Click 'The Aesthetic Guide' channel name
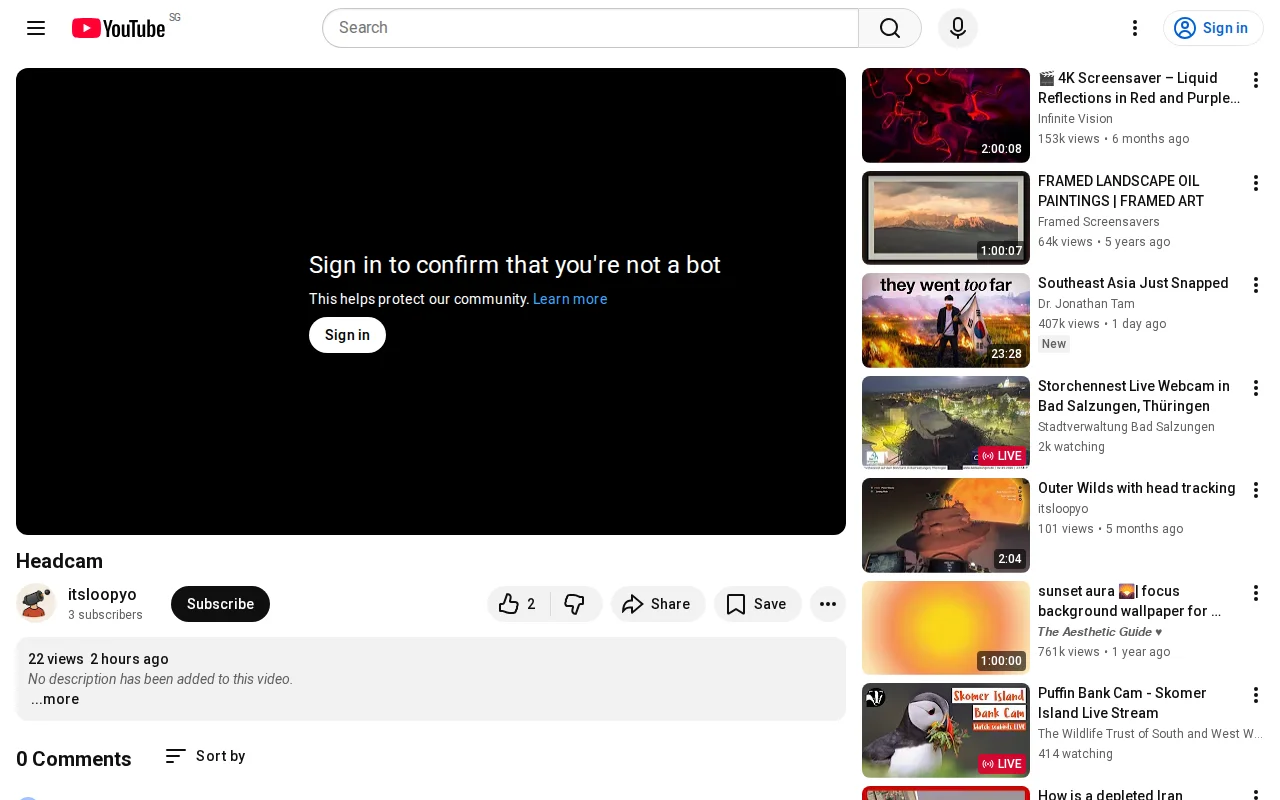The width and height of the screenshot is (1280, 800). (x=1100, y=632)
